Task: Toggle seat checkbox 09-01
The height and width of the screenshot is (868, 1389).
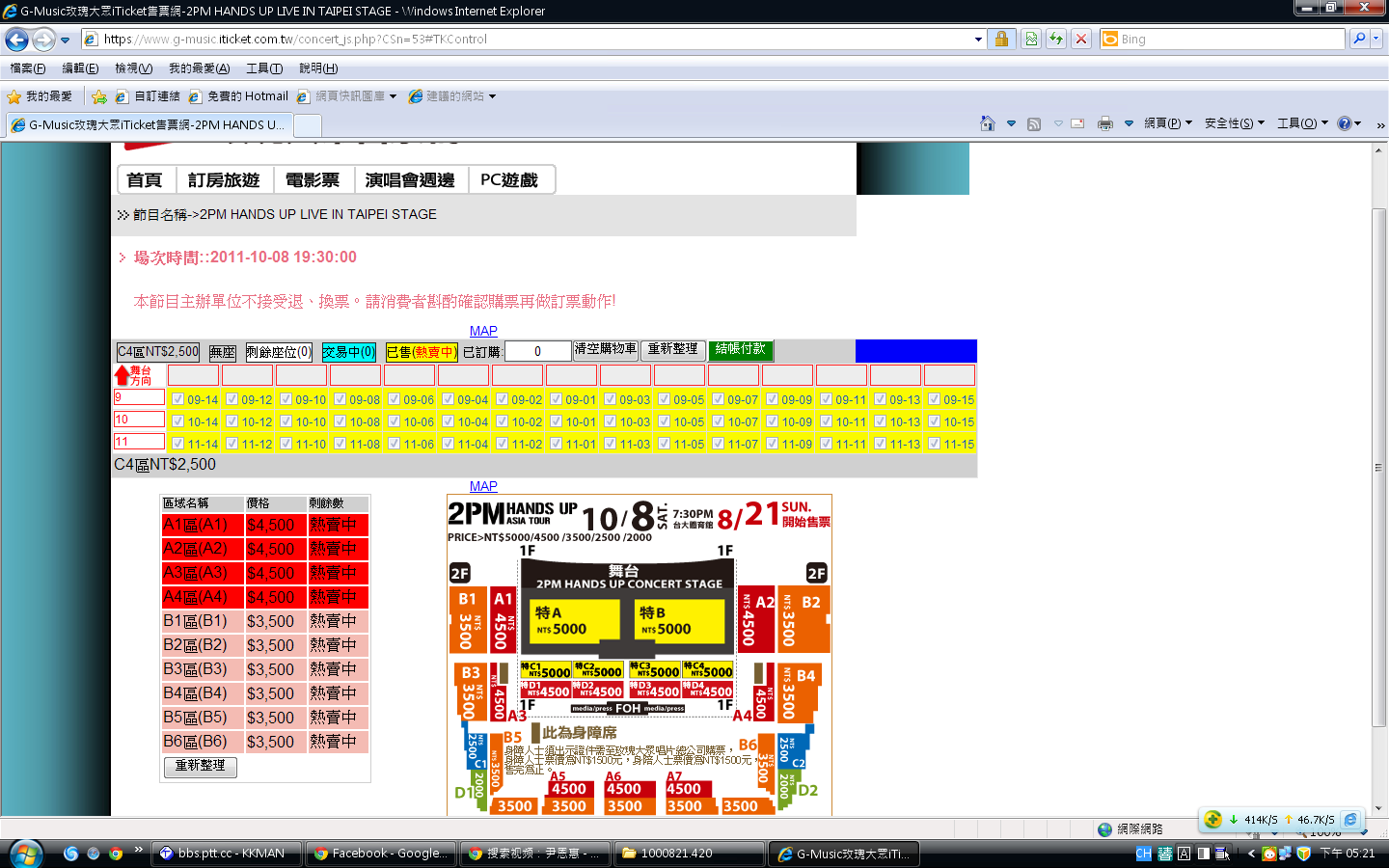Action: click(x=556, y=399)
